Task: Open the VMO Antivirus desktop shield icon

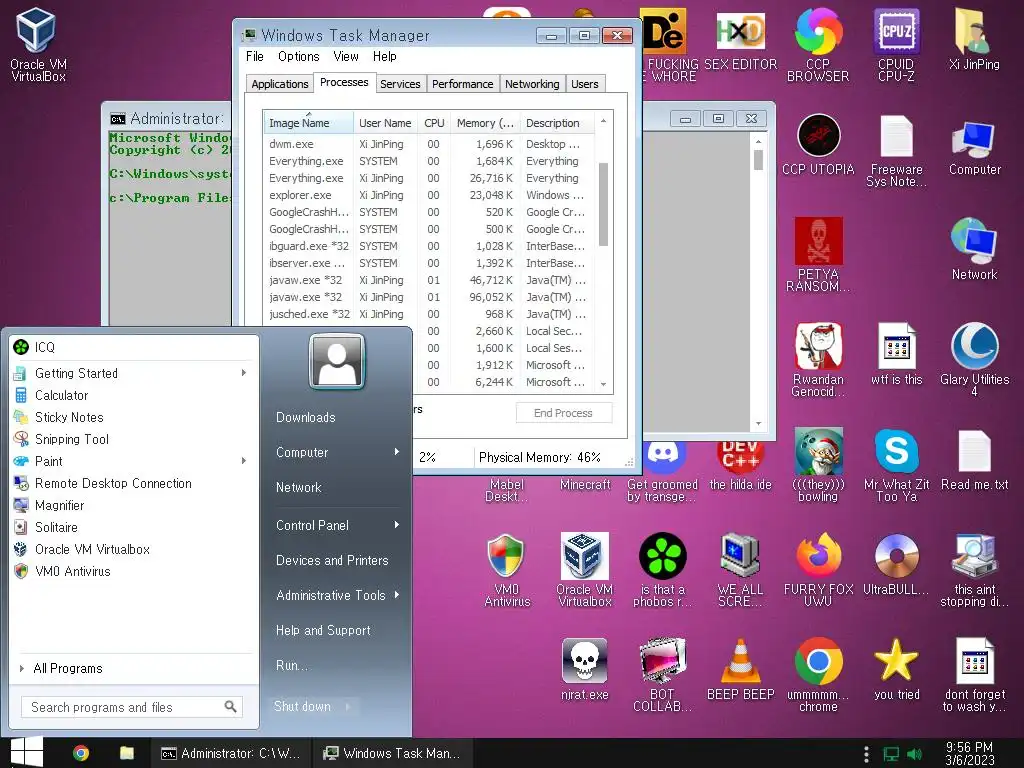Action: coord(507,570)
